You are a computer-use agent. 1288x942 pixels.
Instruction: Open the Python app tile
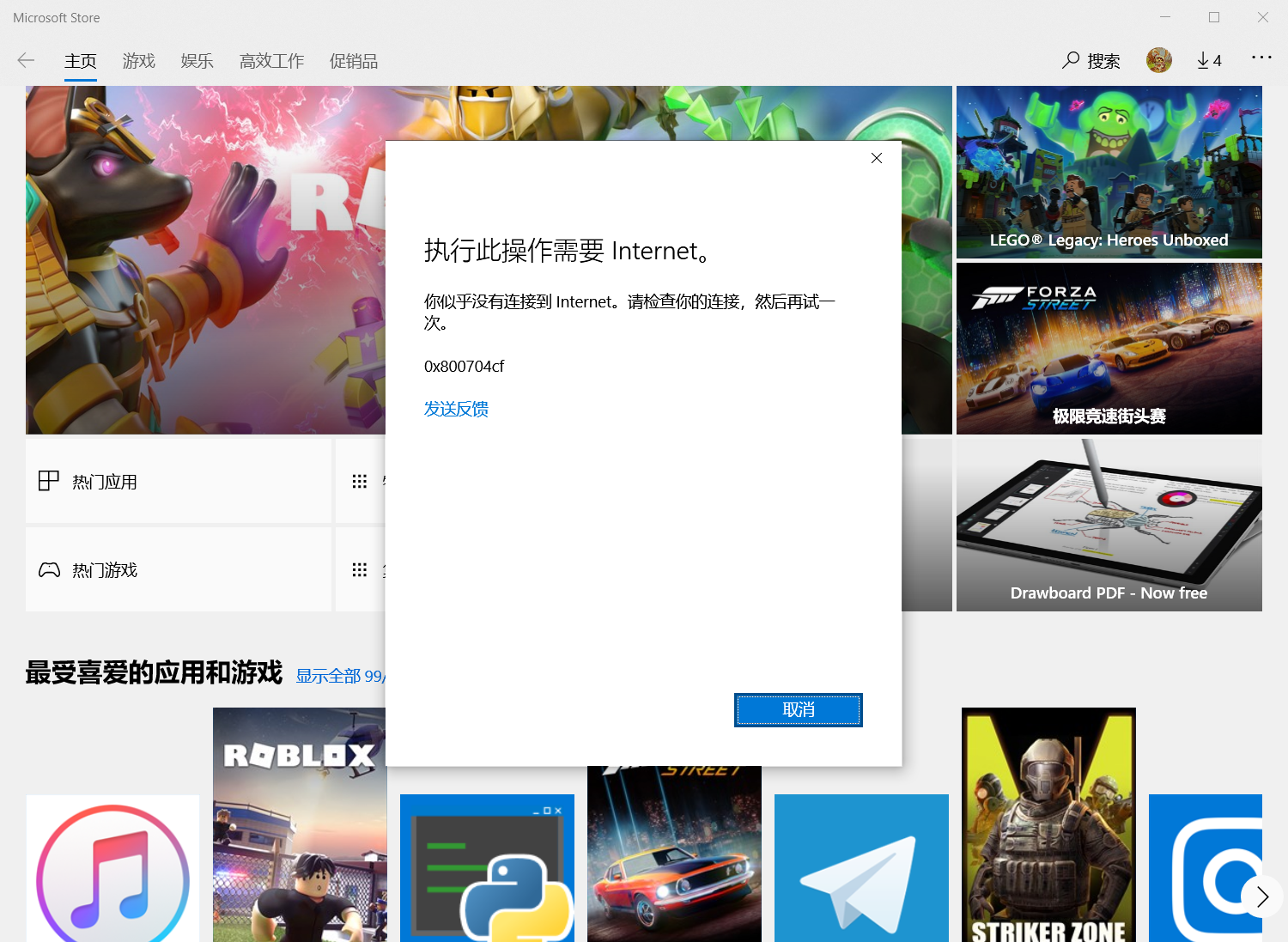point(487,868)
